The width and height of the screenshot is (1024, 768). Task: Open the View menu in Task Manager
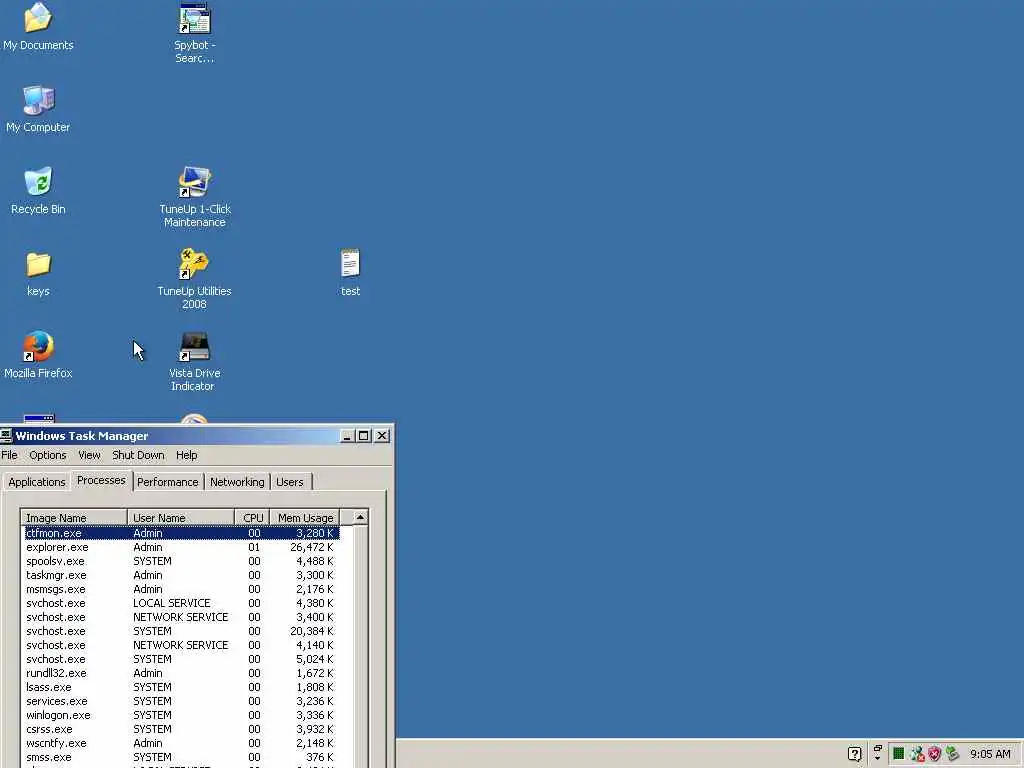89,455
